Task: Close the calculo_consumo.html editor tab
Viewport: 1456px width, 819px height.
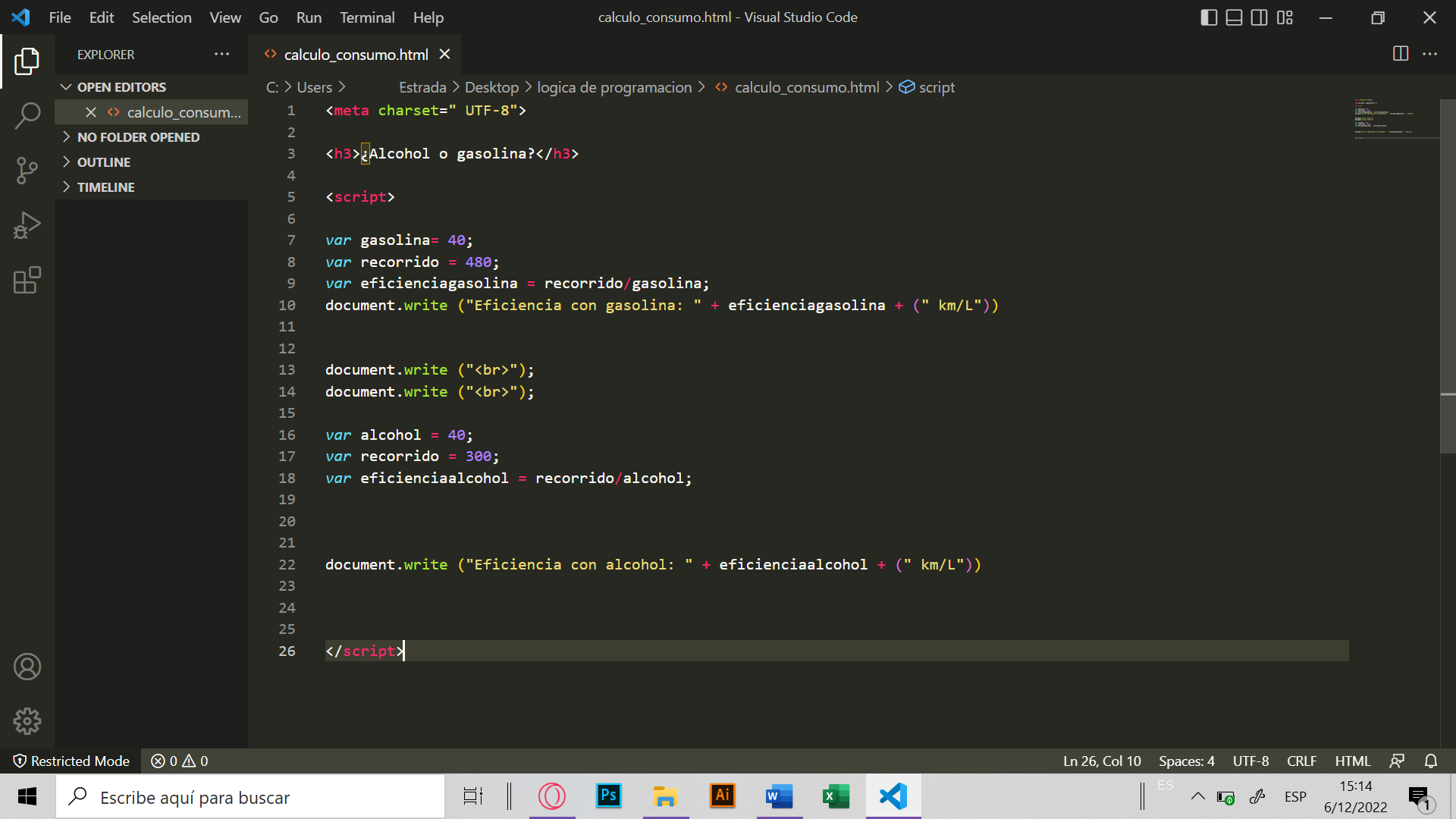Action: tap(444, 55)
